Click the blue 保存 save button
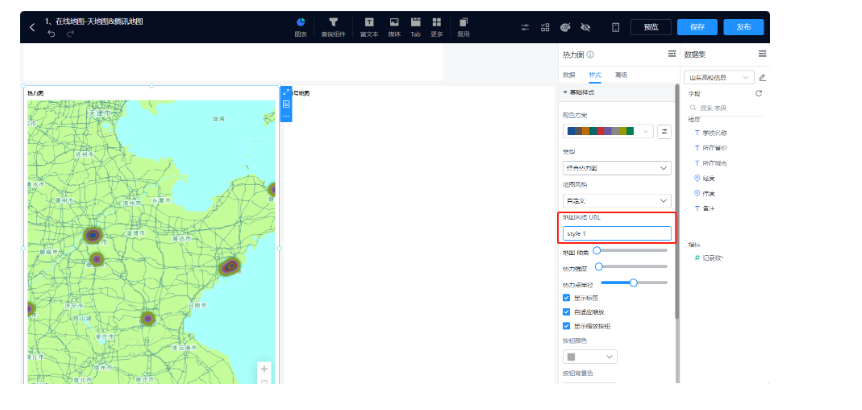The height and width of the screenshot is (410, 862). 697,27
